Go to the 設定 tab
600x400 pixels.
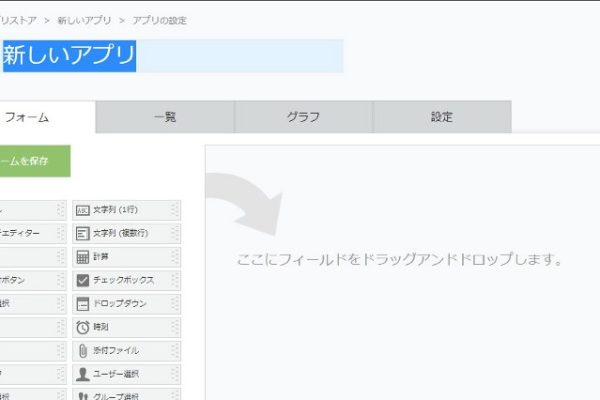(x=442, y=117)
